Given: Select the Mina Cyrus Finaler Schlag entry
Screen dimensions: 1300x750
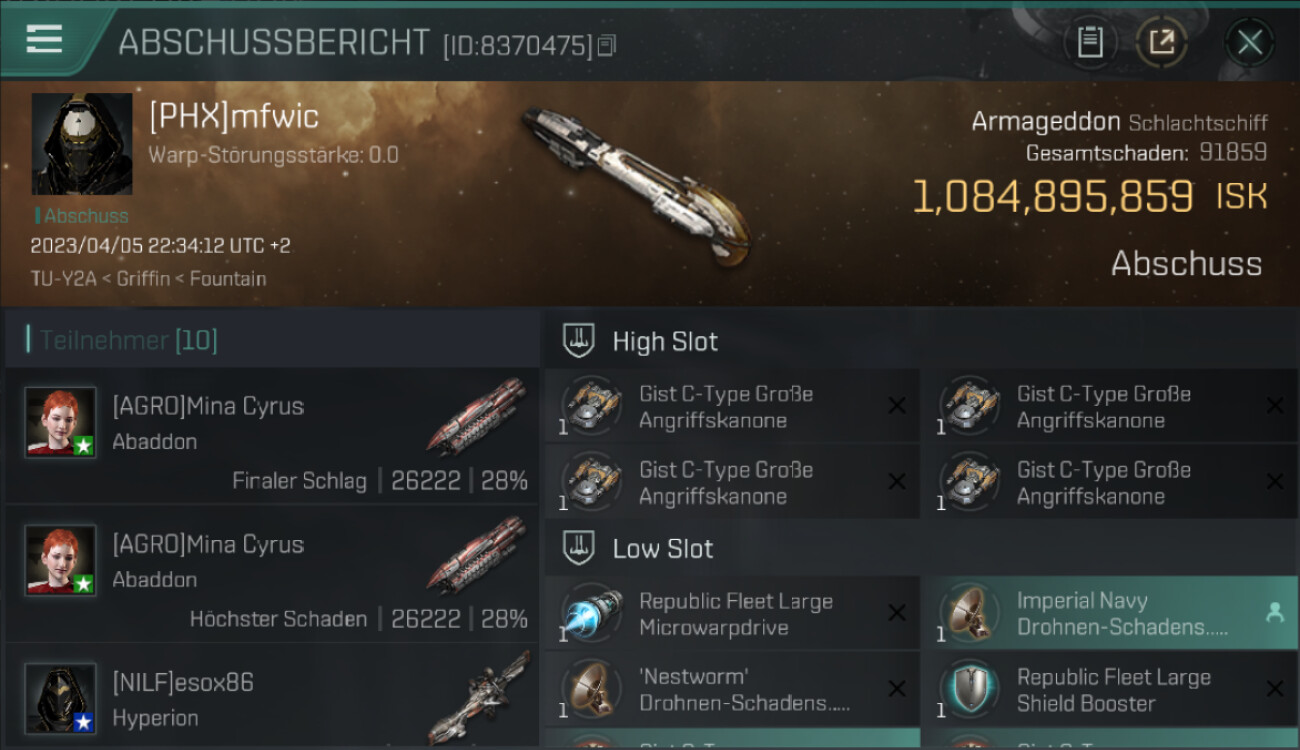Looking at the screenshot, I should coord(271,435).
